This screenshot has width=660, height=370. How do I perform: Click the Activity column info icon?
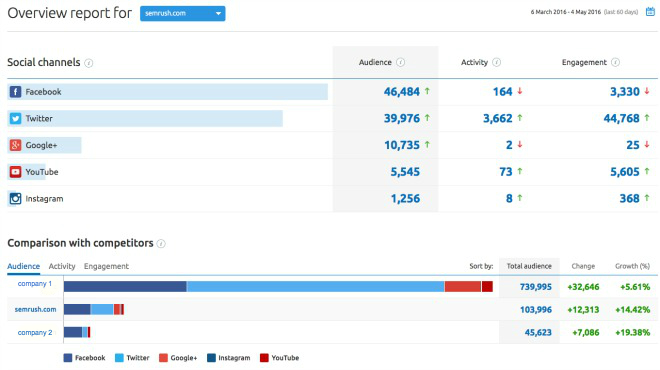[497, 62]
